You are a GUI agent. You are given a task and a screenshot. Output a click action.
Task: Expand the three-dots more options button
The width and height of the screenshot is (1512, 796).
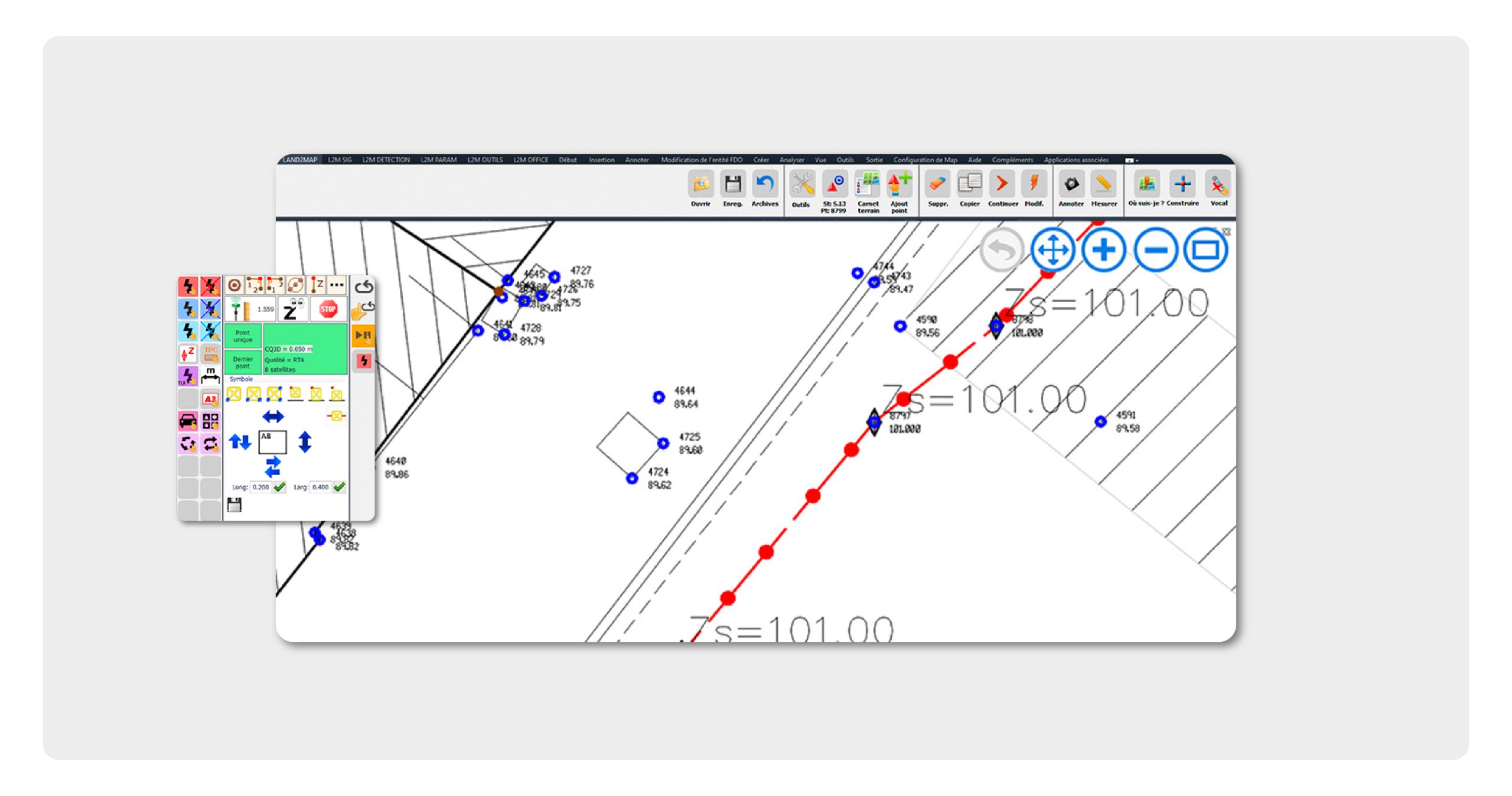click(x=337, y=285)
